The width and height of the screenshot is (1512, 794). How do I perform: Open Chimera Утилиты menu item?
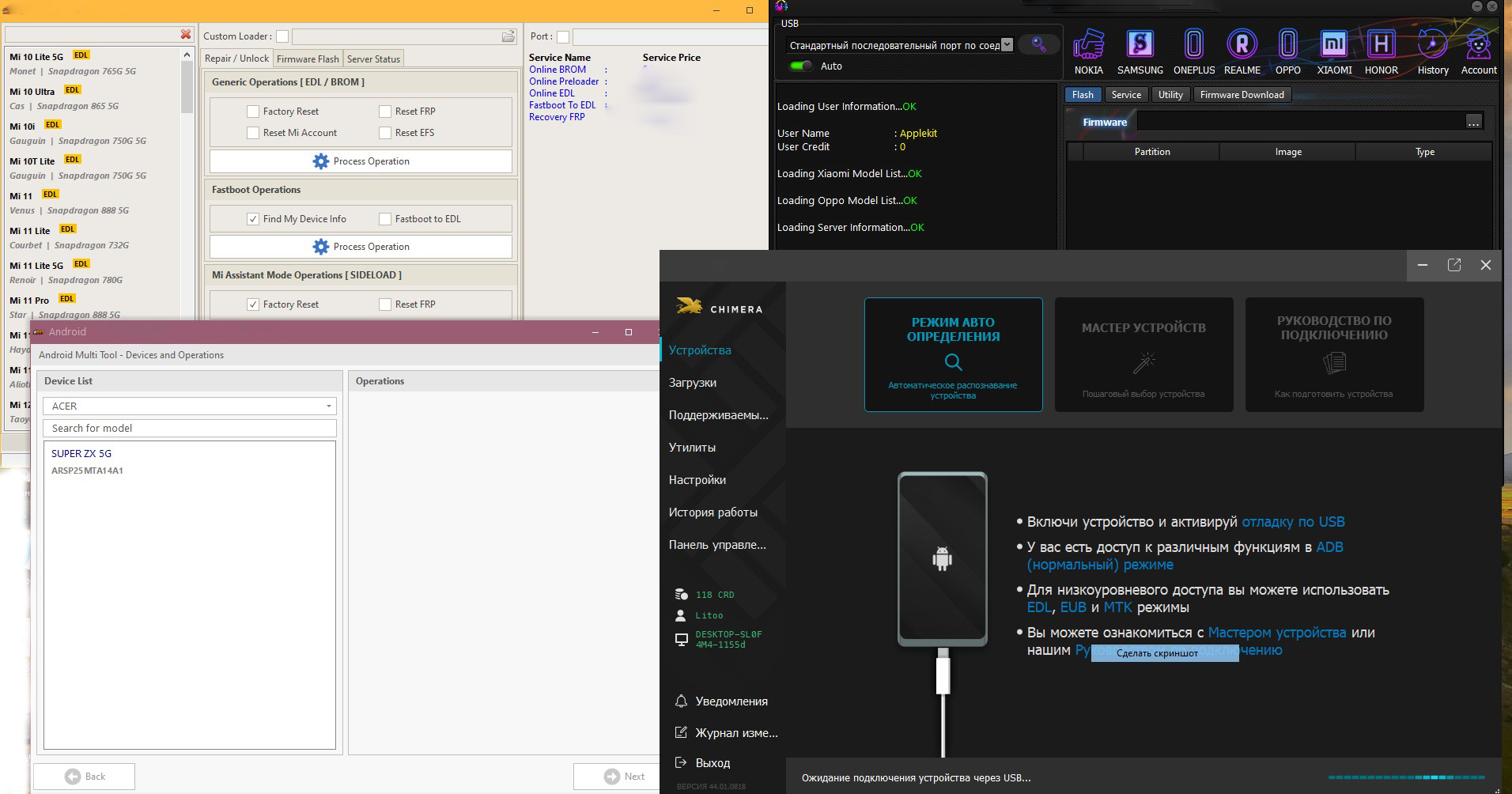coord(692,448)
